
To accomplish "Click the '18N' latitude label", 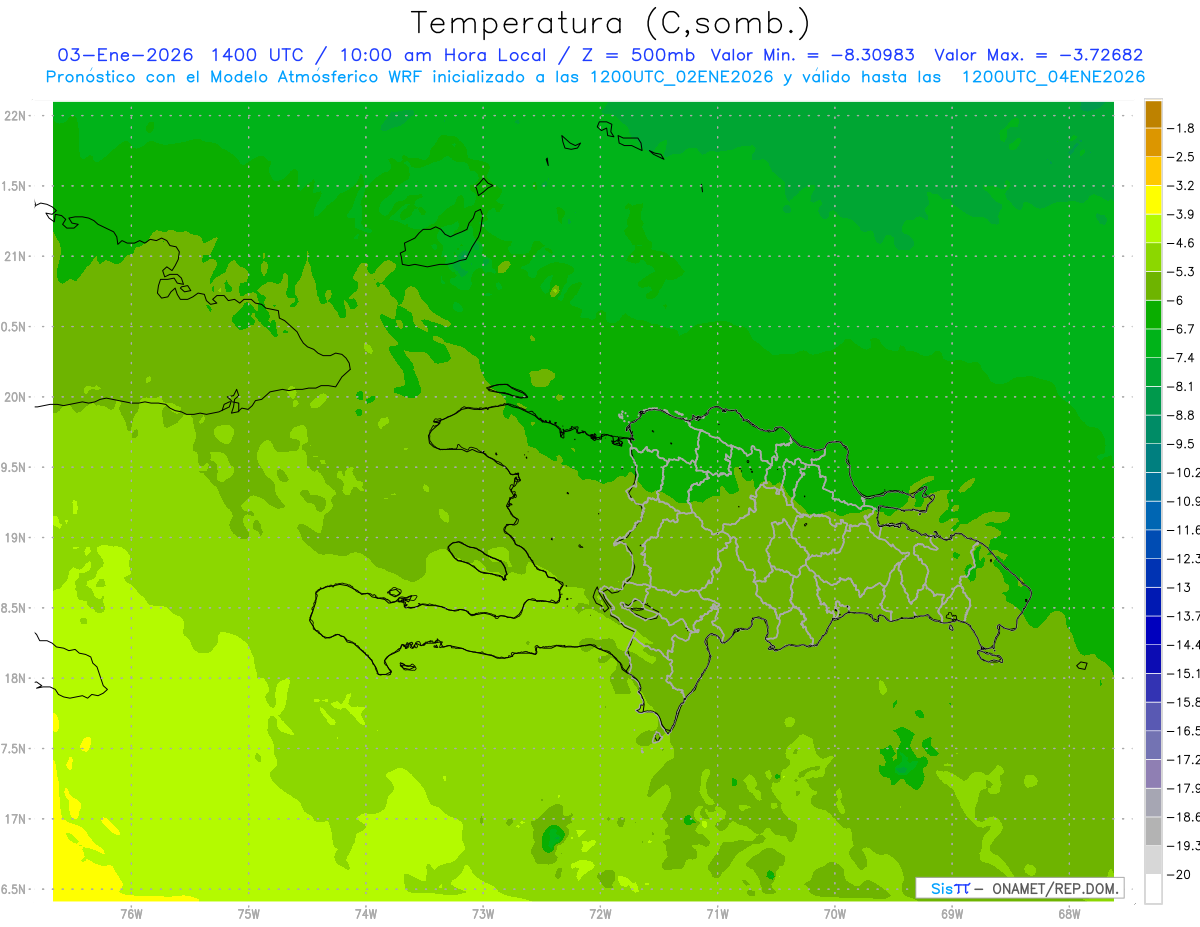I will pyautogui.click(x=16, y=678).
